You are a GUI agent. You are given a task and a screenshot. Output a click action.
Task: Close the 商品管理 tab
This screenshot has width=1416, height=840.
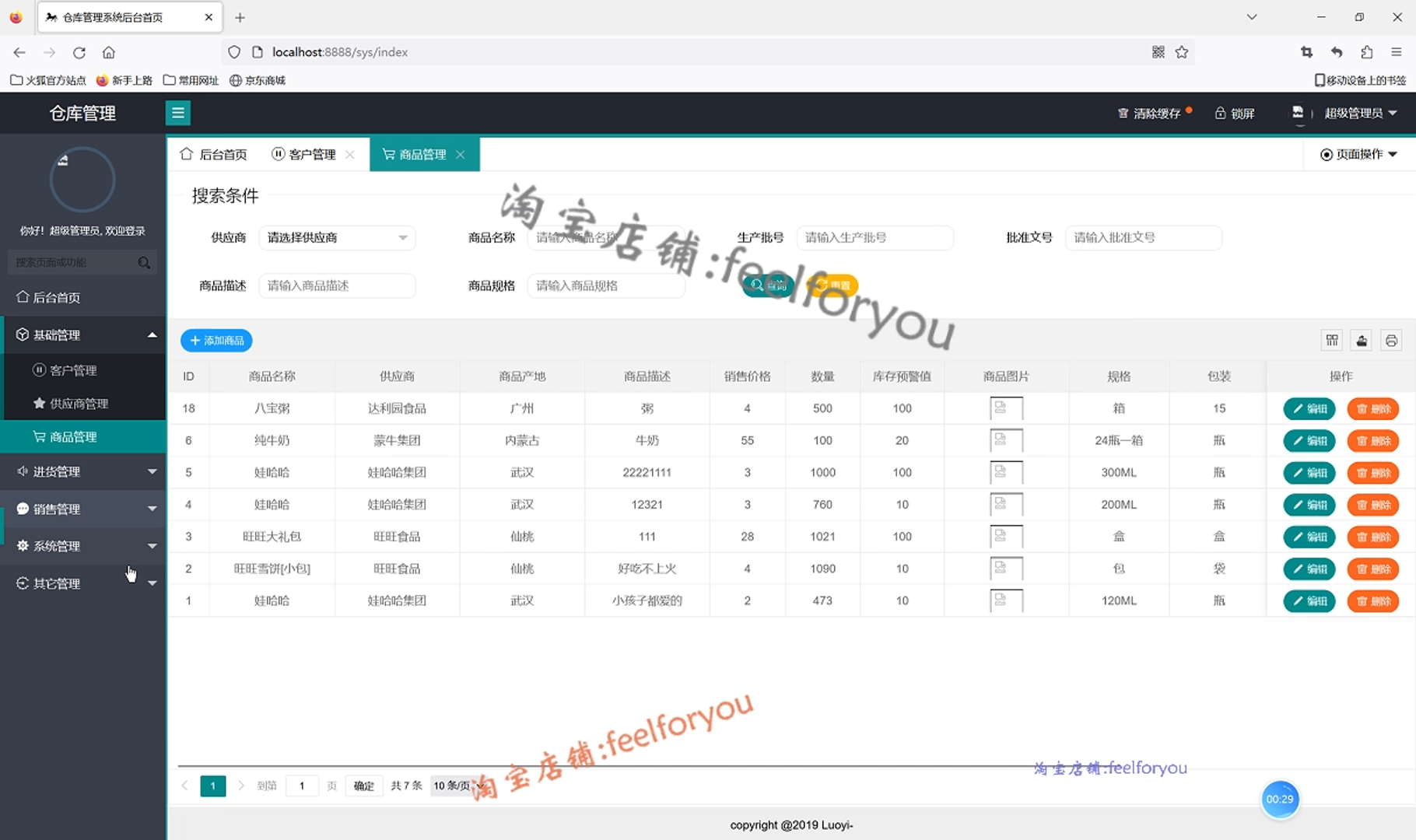pyautogui.click(x=461, y=154)
